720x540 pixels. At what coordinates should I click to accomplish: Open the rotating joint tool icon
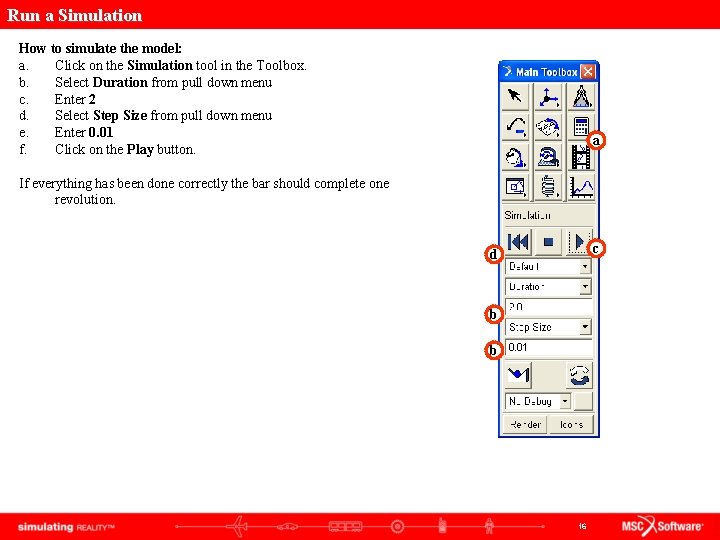[548, 127]
